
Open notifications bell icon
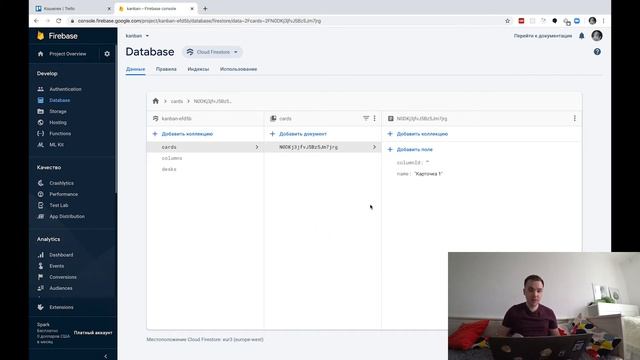click(x=582, y=36)
